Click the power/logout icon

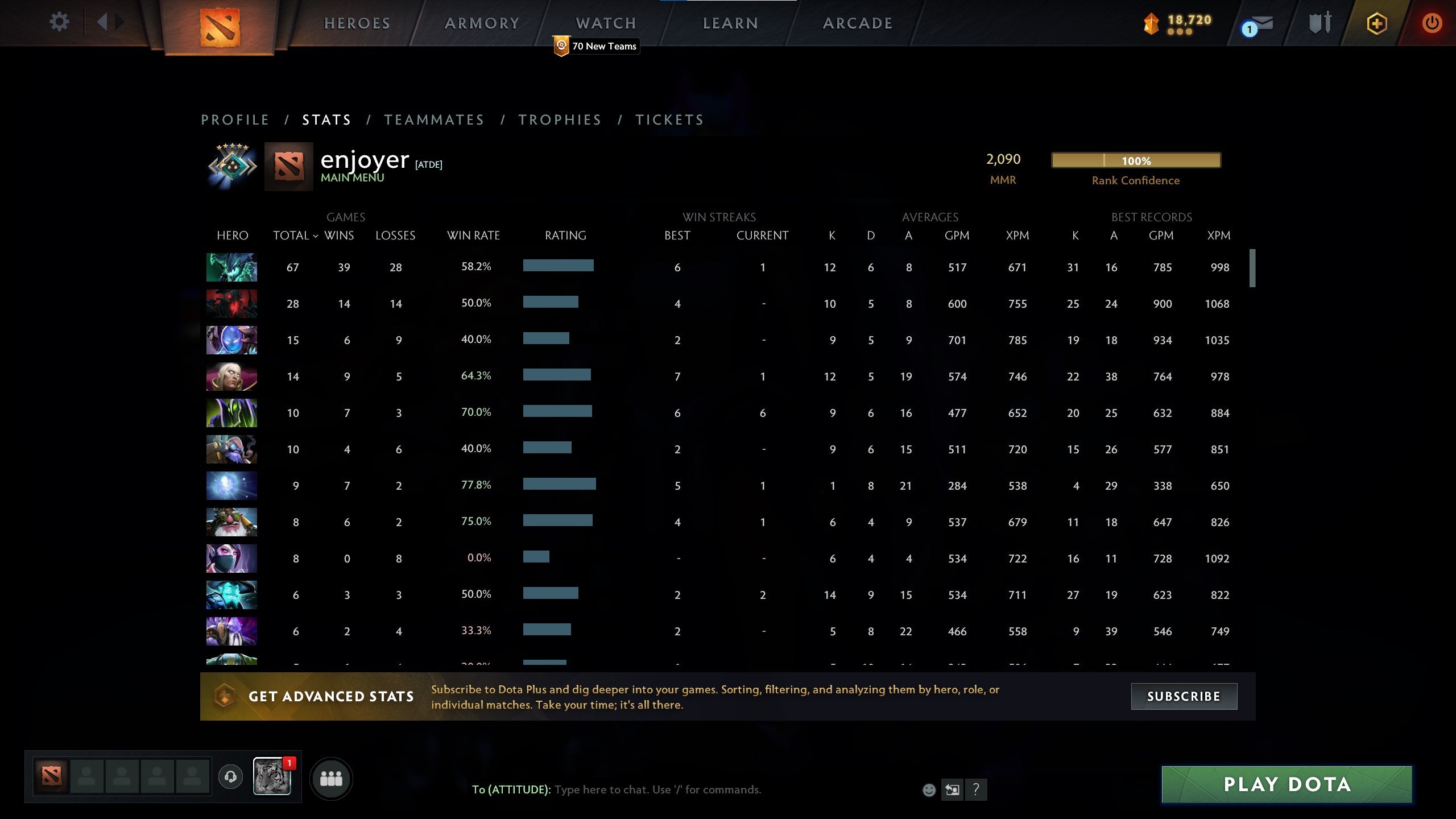point(1431,23)
